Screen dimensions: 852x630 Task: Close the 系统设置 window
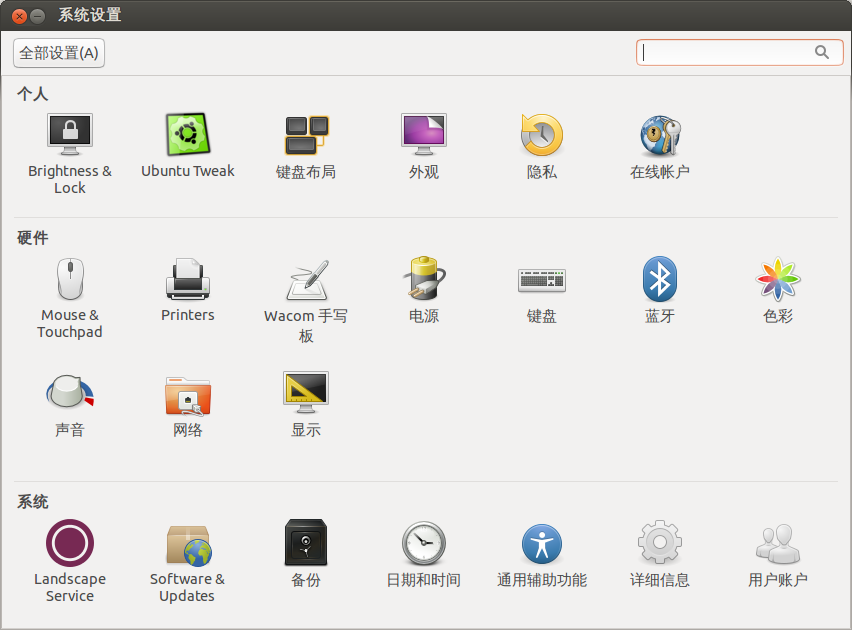(x=20, y=16)
